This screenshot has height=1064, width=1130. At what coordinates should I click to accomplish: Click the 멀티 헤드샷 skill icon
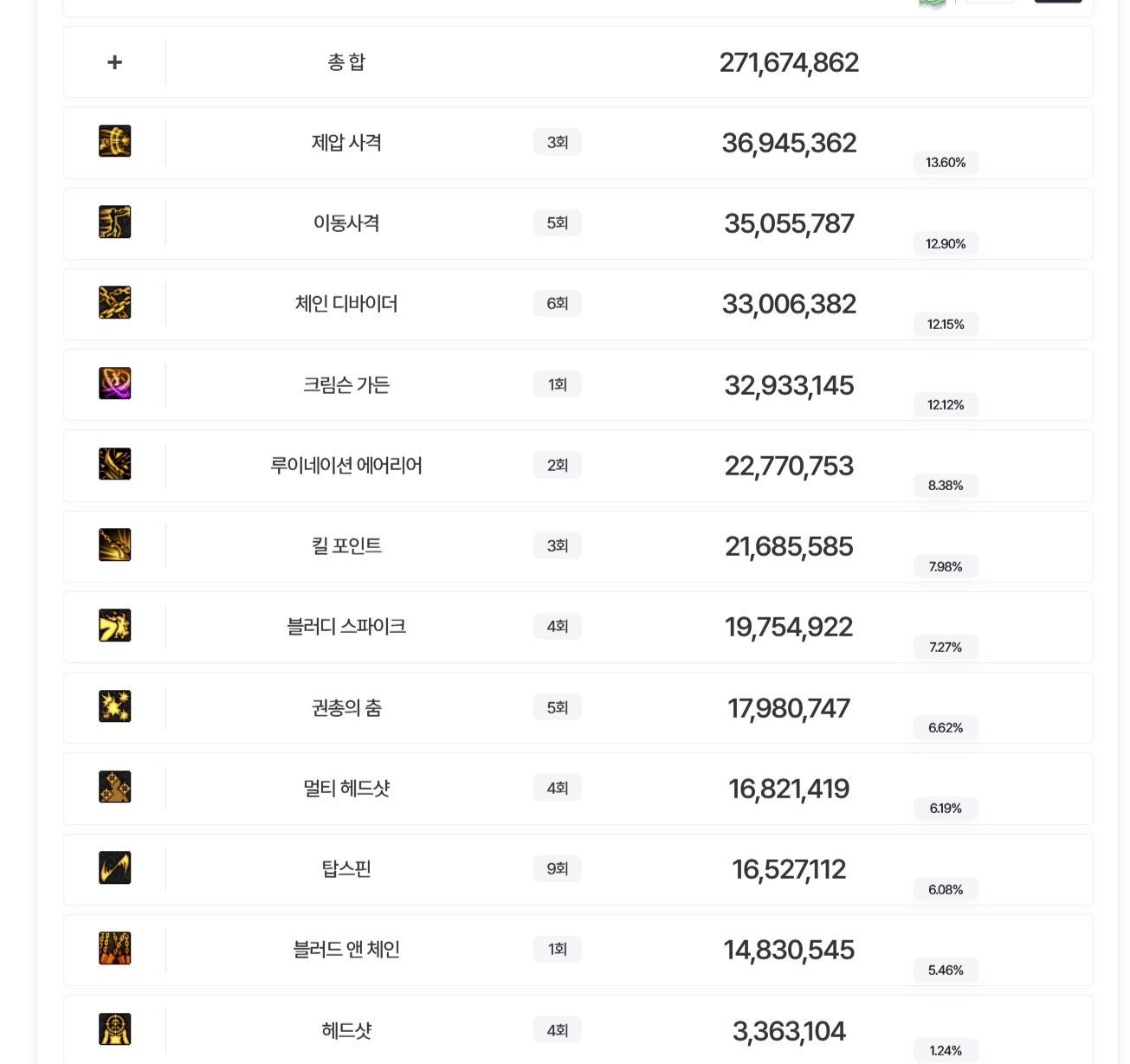click(115, 787)
